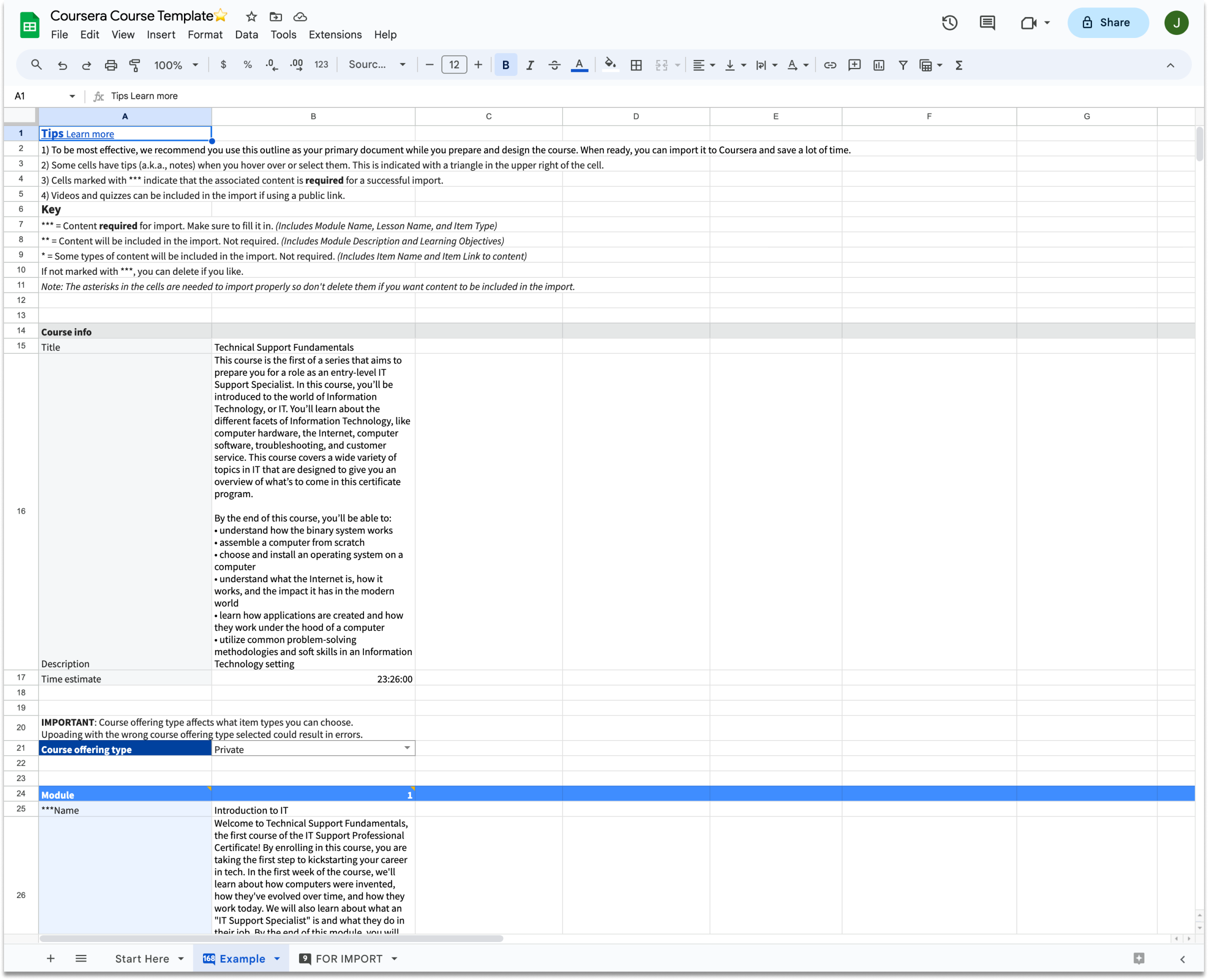Insert a link using the toolbar icon

click(829, 65)
